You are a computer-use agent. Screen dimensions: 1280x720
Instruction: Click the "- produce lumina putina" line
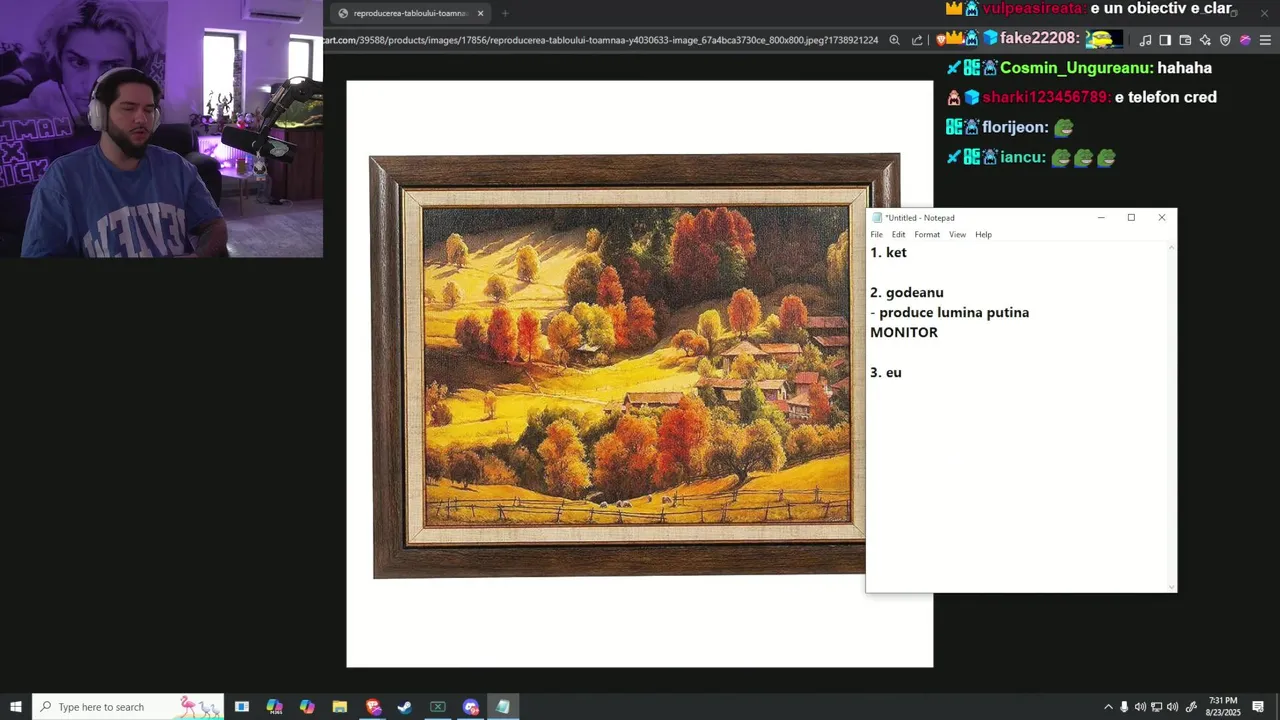[x=949, y=313]
